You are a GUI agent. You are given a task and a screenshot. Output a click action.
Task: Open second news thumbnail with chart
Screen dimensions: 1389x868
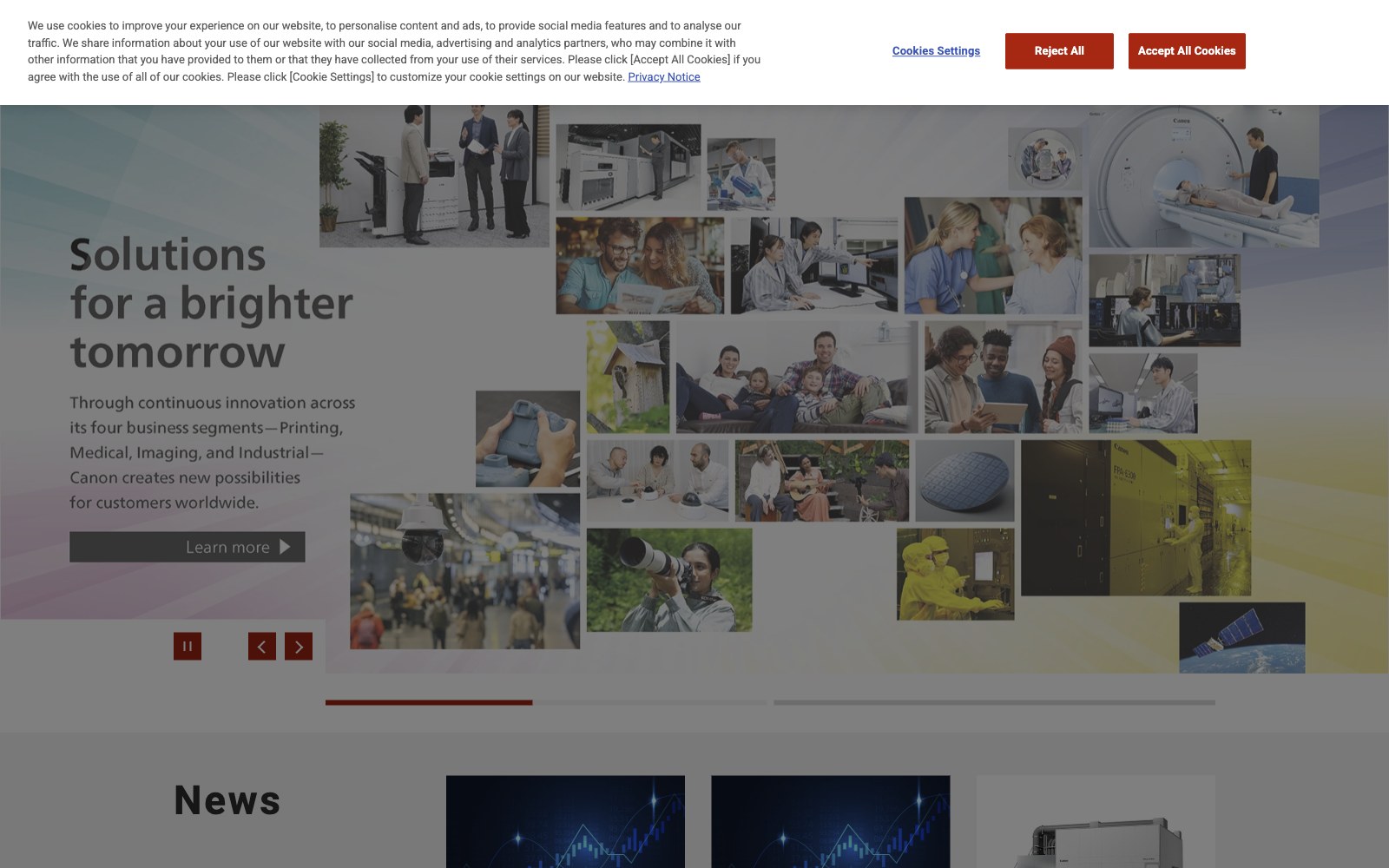click(x=831, y=822)
